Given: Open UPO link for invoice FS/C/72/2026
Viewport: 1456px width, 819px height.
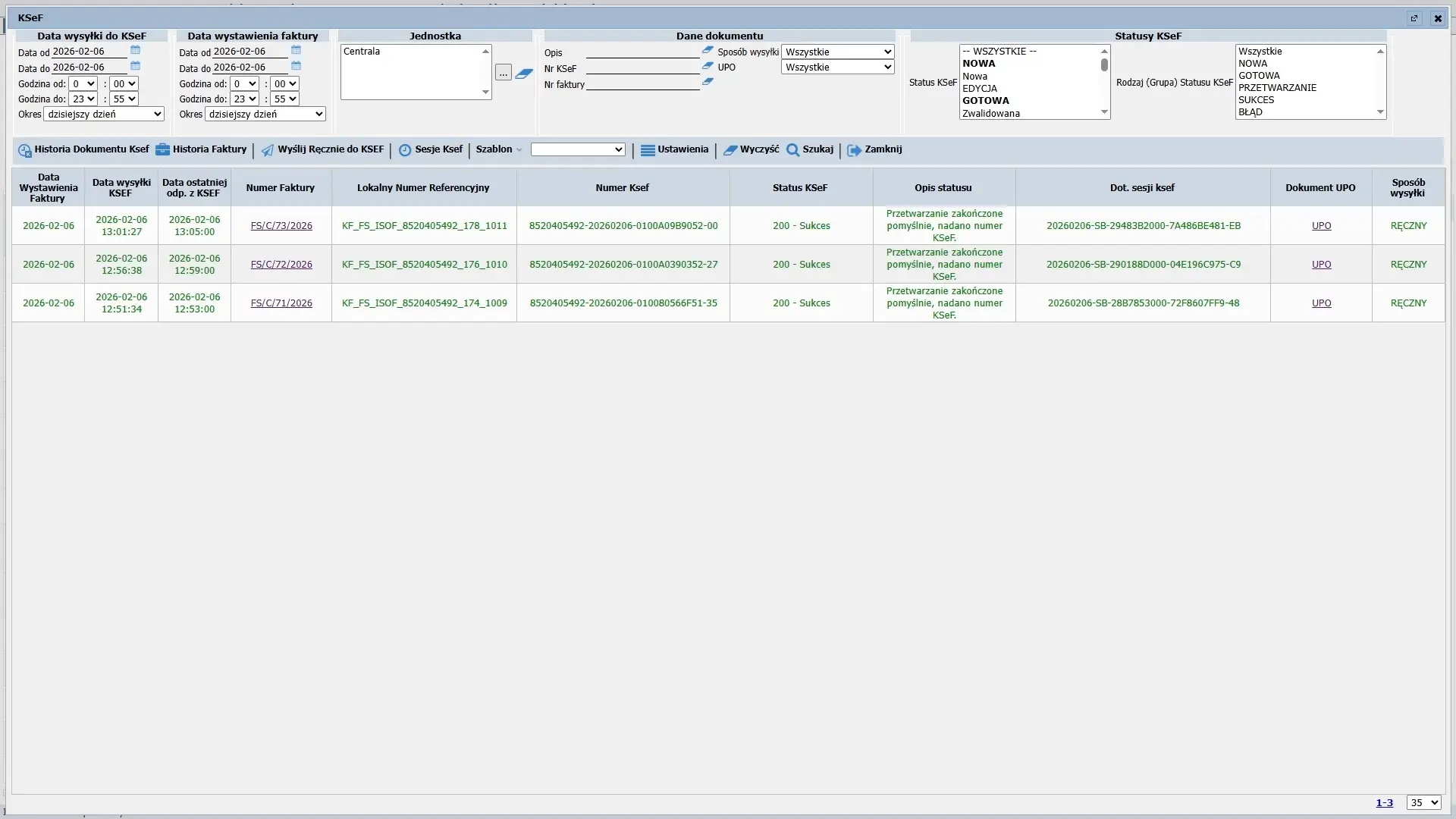Looking at the screenshot, I should [1321, 265].
